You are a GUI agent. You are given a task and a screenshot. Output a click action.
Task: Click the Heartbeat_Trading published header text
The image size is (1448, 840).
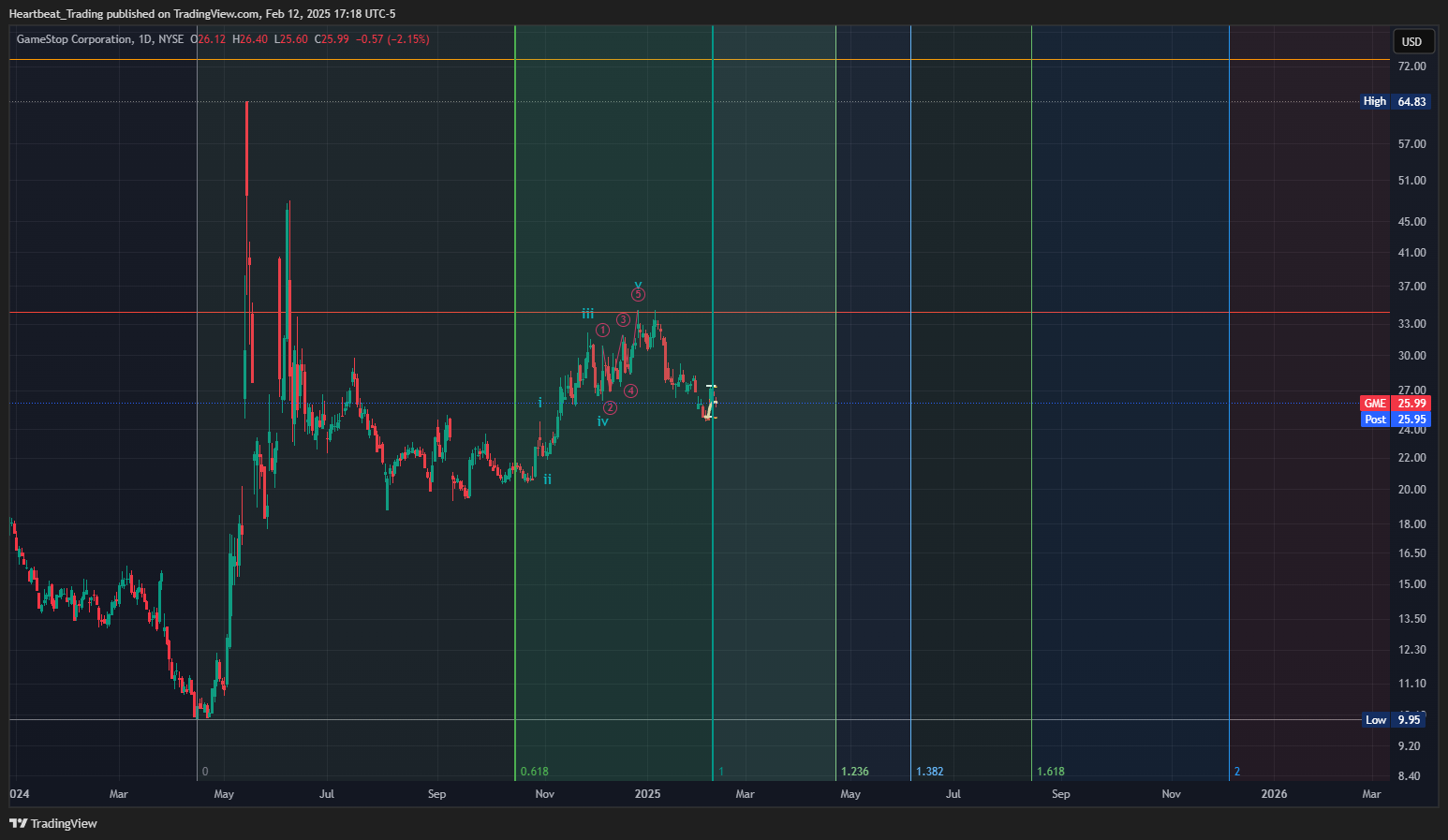click(x=202, y=13)
